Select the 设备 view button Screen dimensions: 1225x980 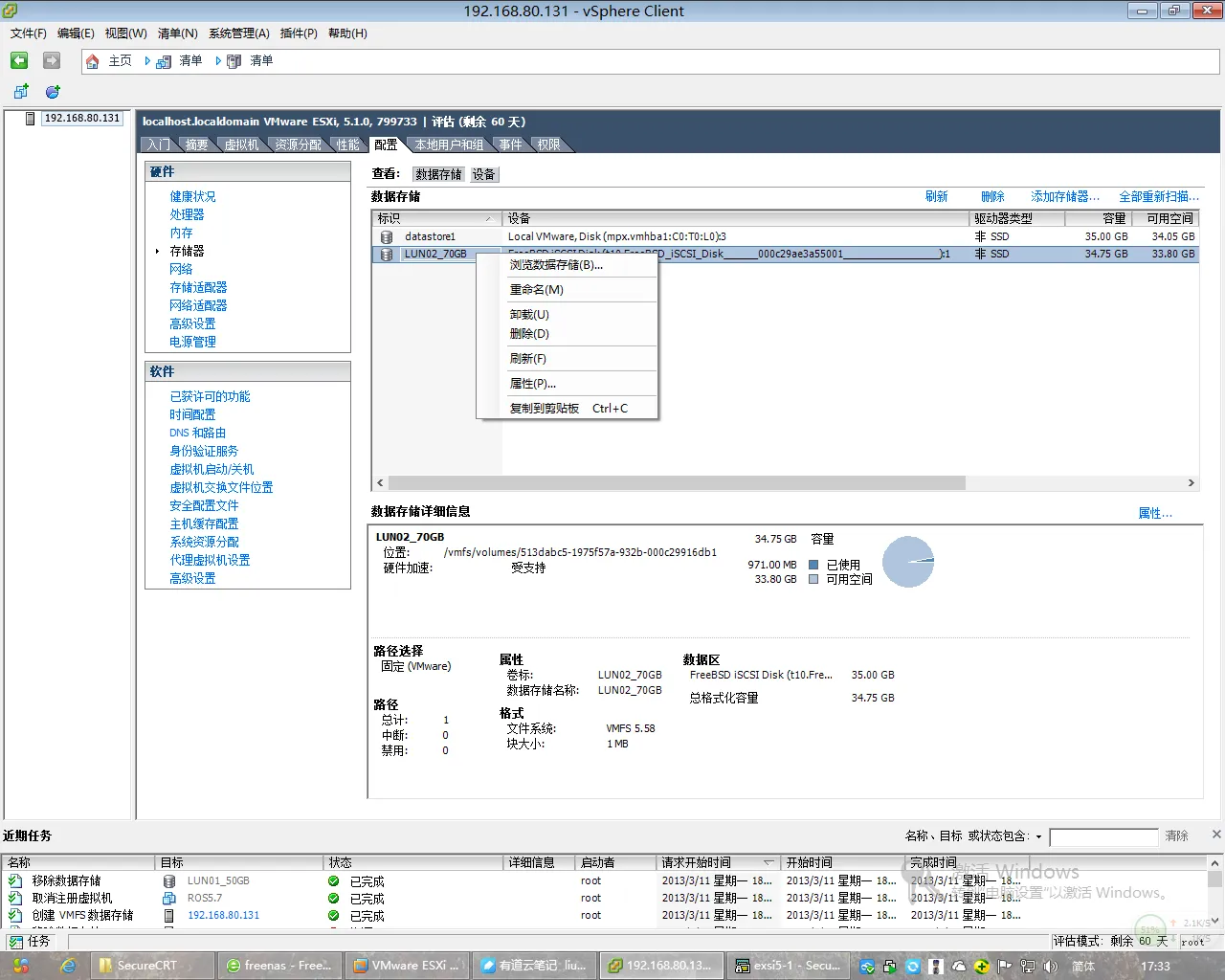[x=484, y=174]
